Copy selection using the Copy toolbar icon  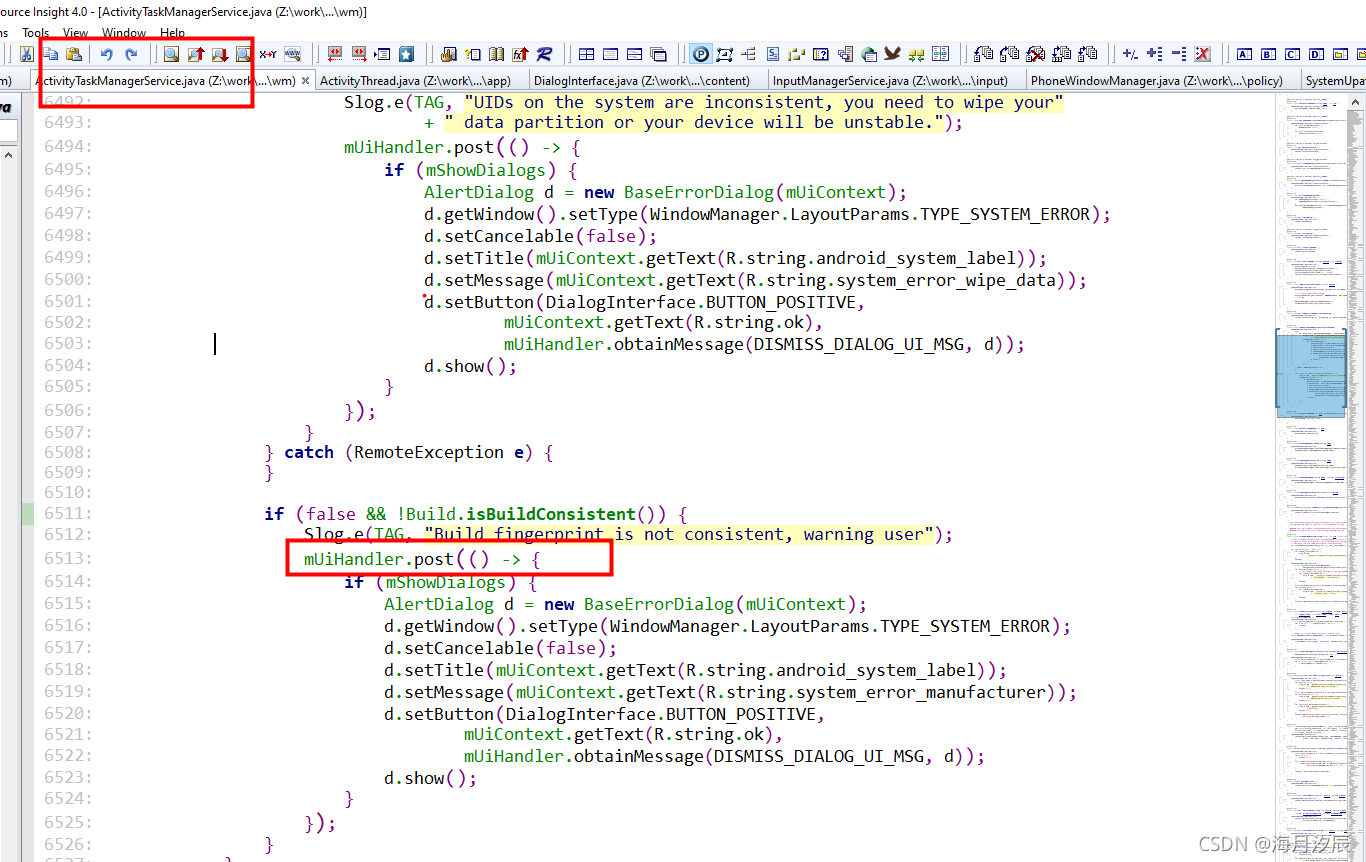(52, 55)
